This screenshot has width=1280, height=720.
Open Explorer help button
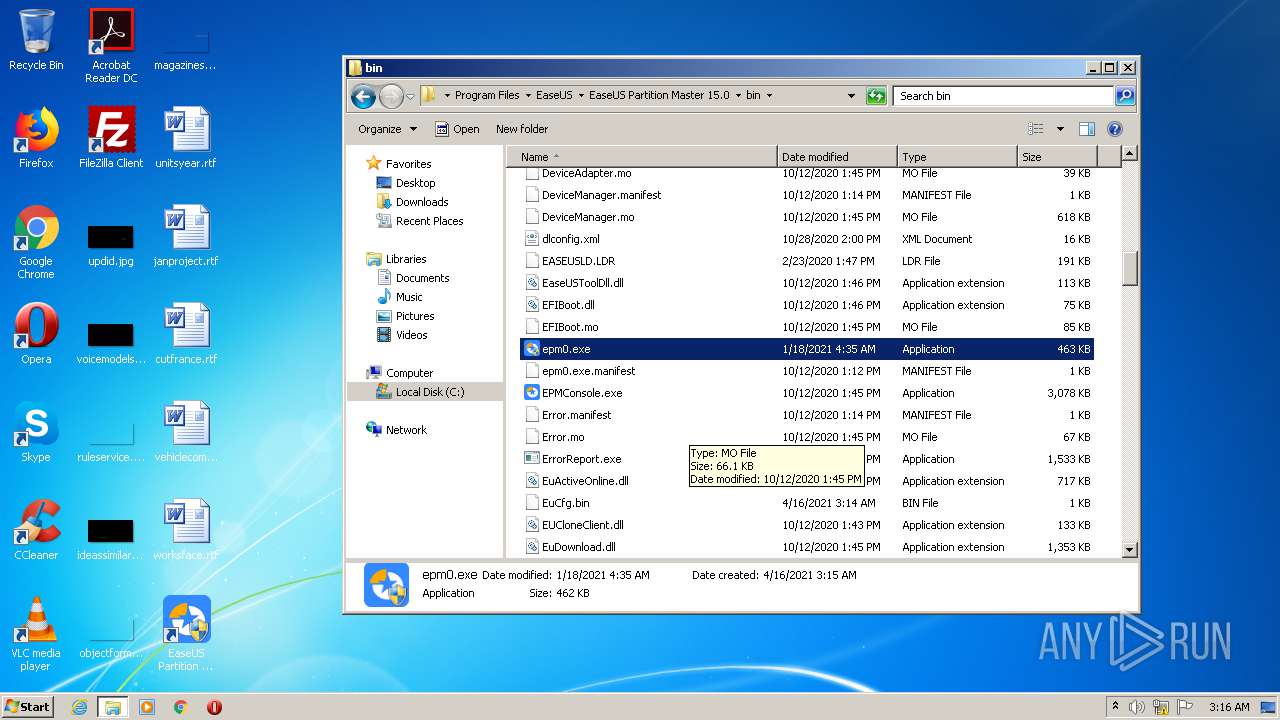[1115, 129]
